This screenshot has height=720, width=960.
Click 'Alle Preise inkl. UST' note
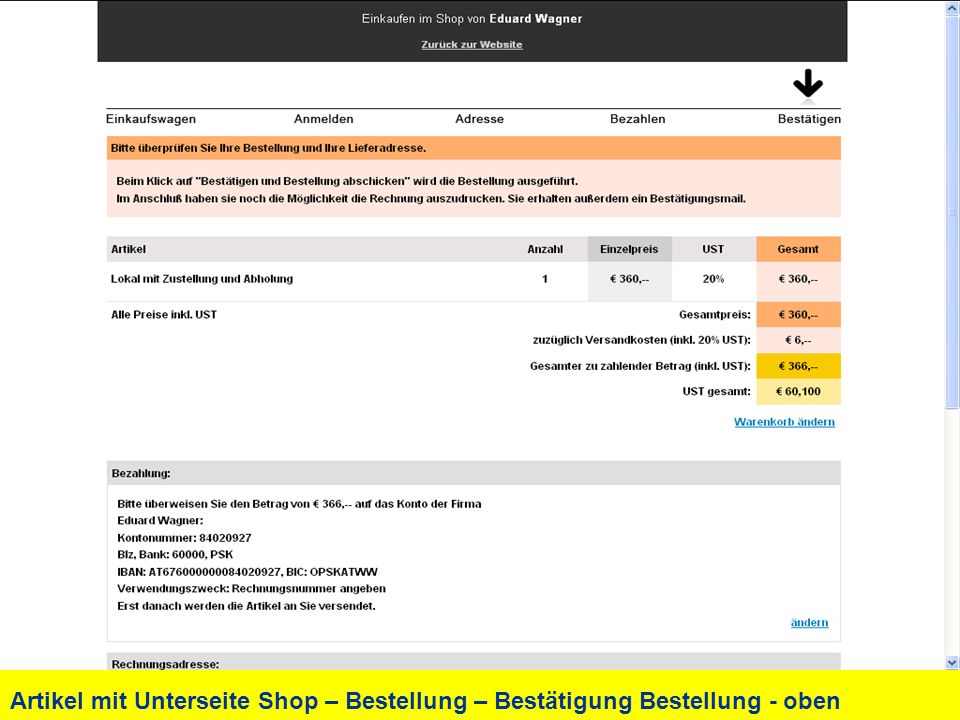(x=163, y=315)
